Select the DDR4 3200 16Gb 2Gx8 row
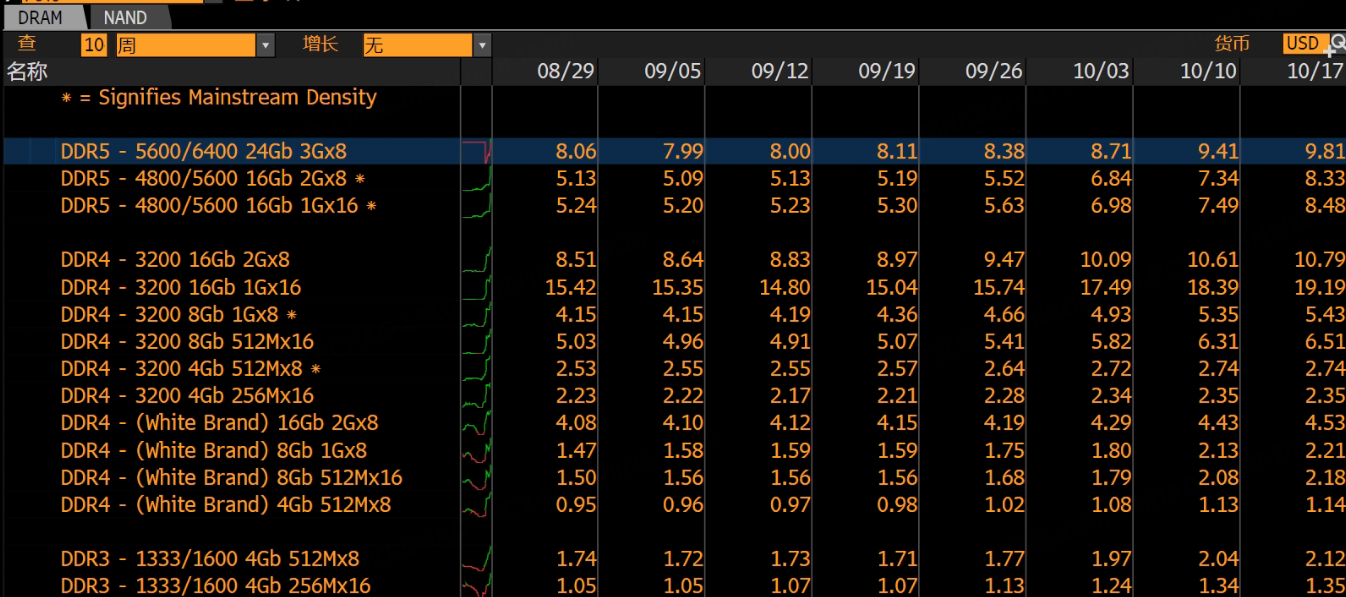Viewport: 1346px width, 597px height. [x=175, y=260]
